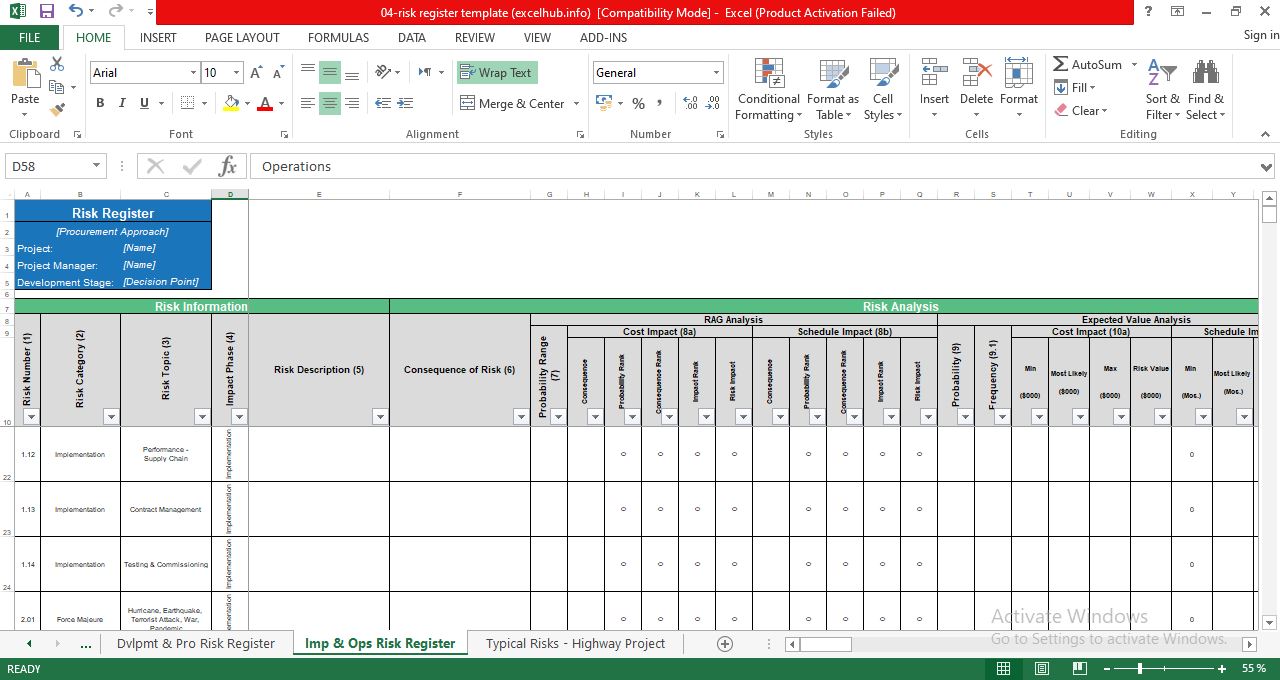Toggle italic formatting
This screenshot has height=680, width=1280.
point(120,103)
